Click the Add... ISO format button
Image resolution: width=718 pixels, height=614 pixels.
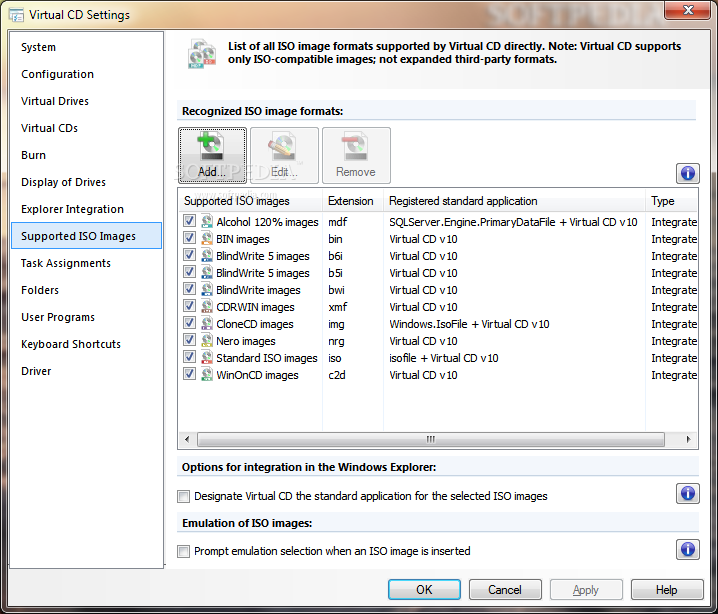tap(212, 156)
